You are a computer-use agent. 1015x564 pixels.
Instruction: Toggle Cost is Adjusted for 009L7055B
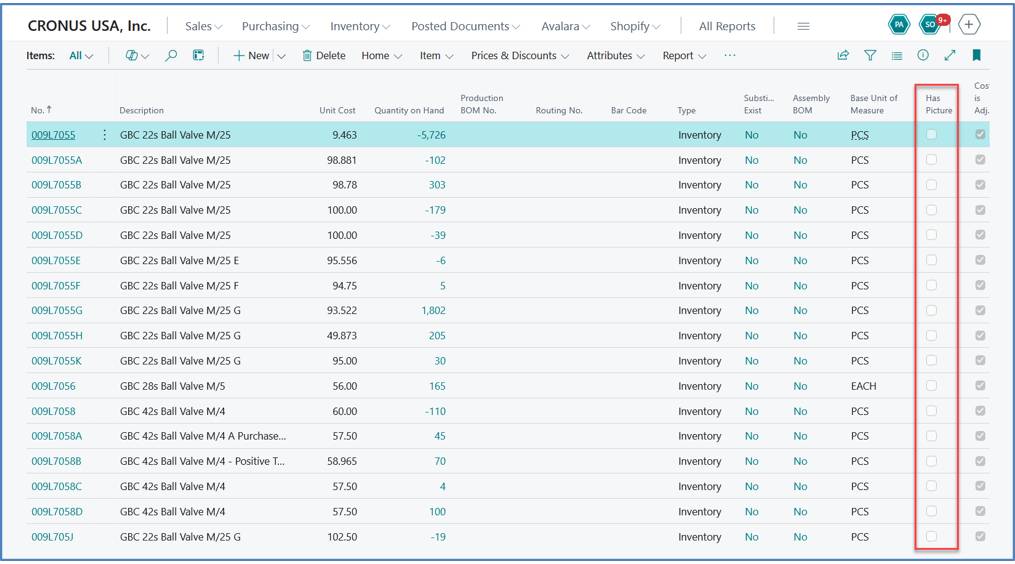tap(980, 185)
